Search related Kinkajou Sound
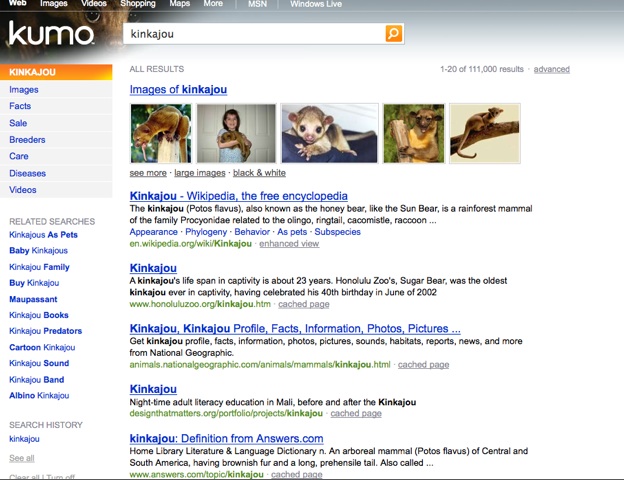 pyautogui.click(x=39, y=363)
